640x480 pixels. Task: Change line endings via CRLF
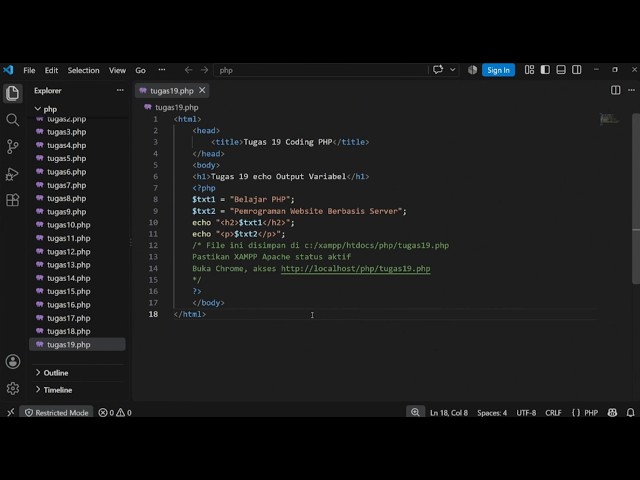tap(553, 413)
